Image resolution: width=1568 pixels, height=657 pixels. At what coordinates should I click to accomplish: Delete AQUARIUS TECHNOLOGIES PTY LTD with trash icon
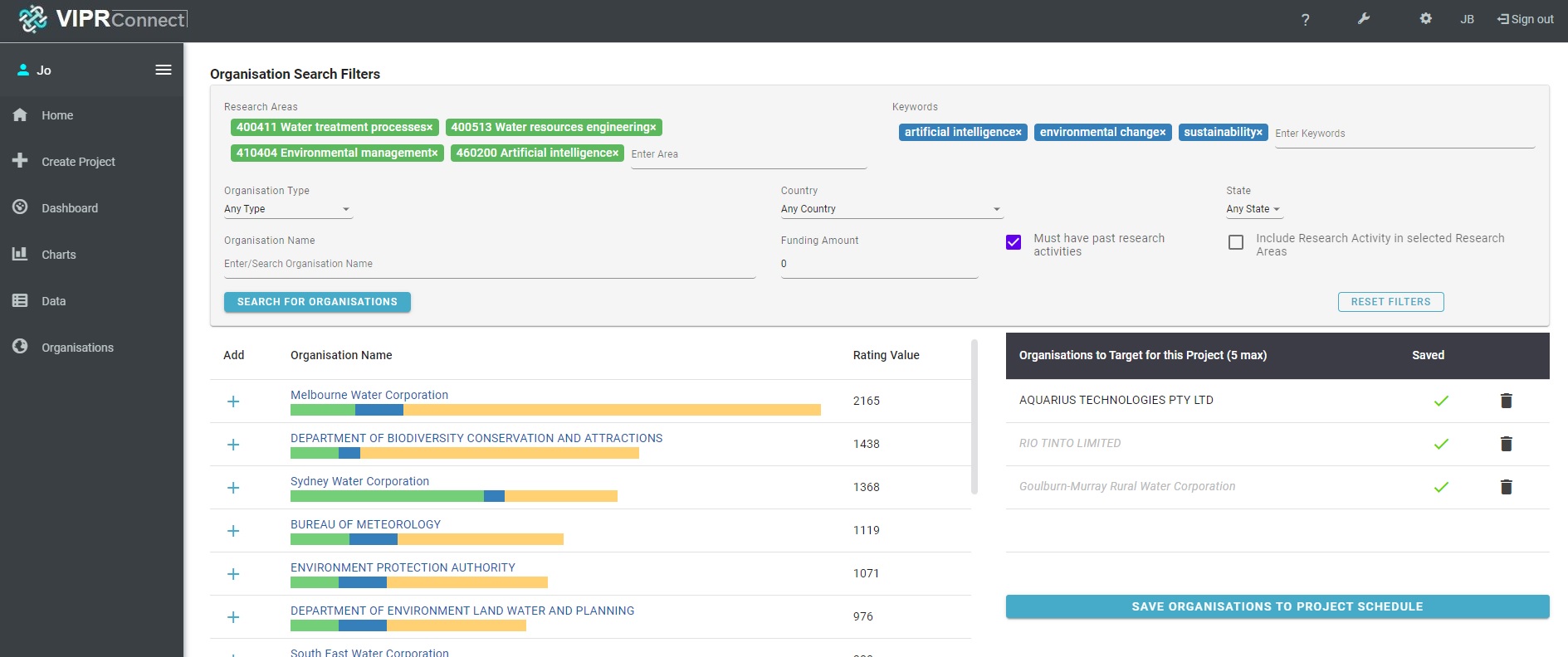[x=1506, y=401]
